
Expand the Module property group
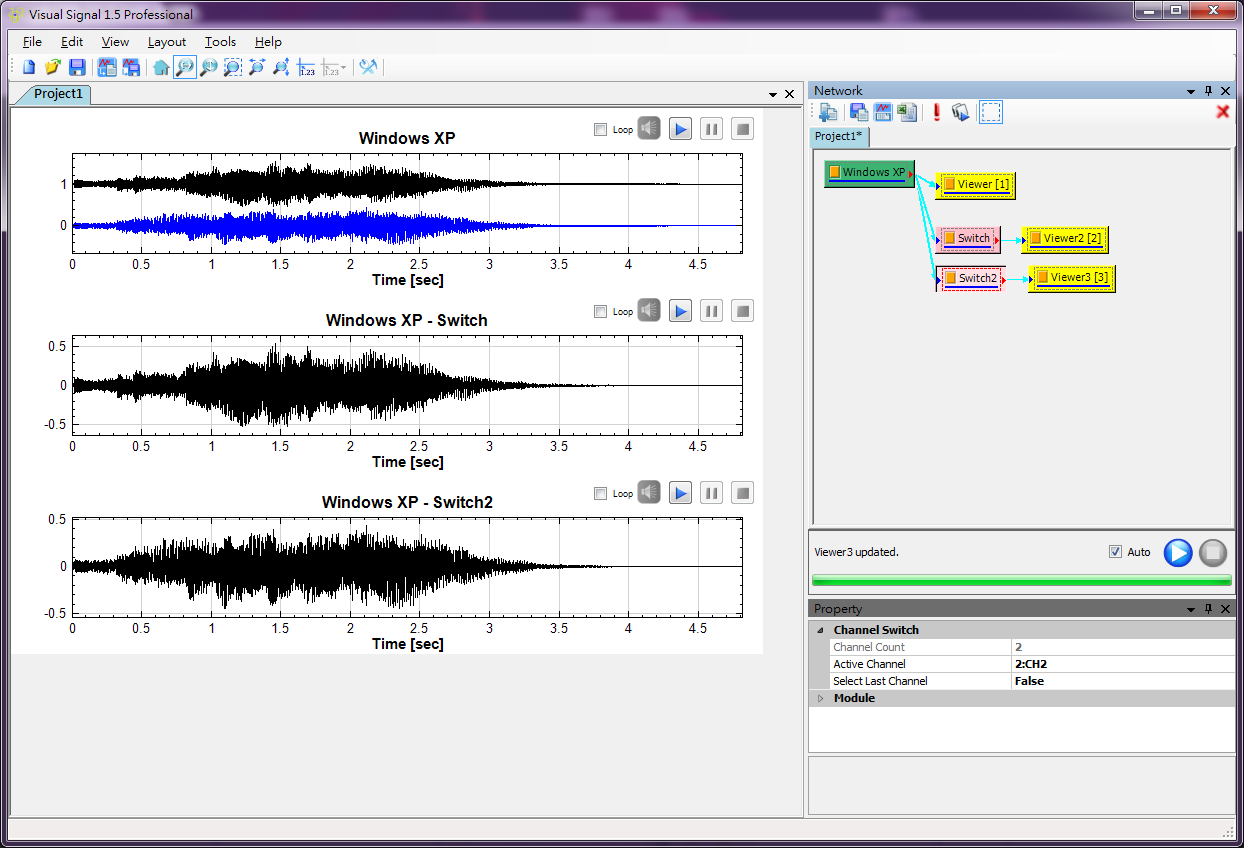[821, 698]
